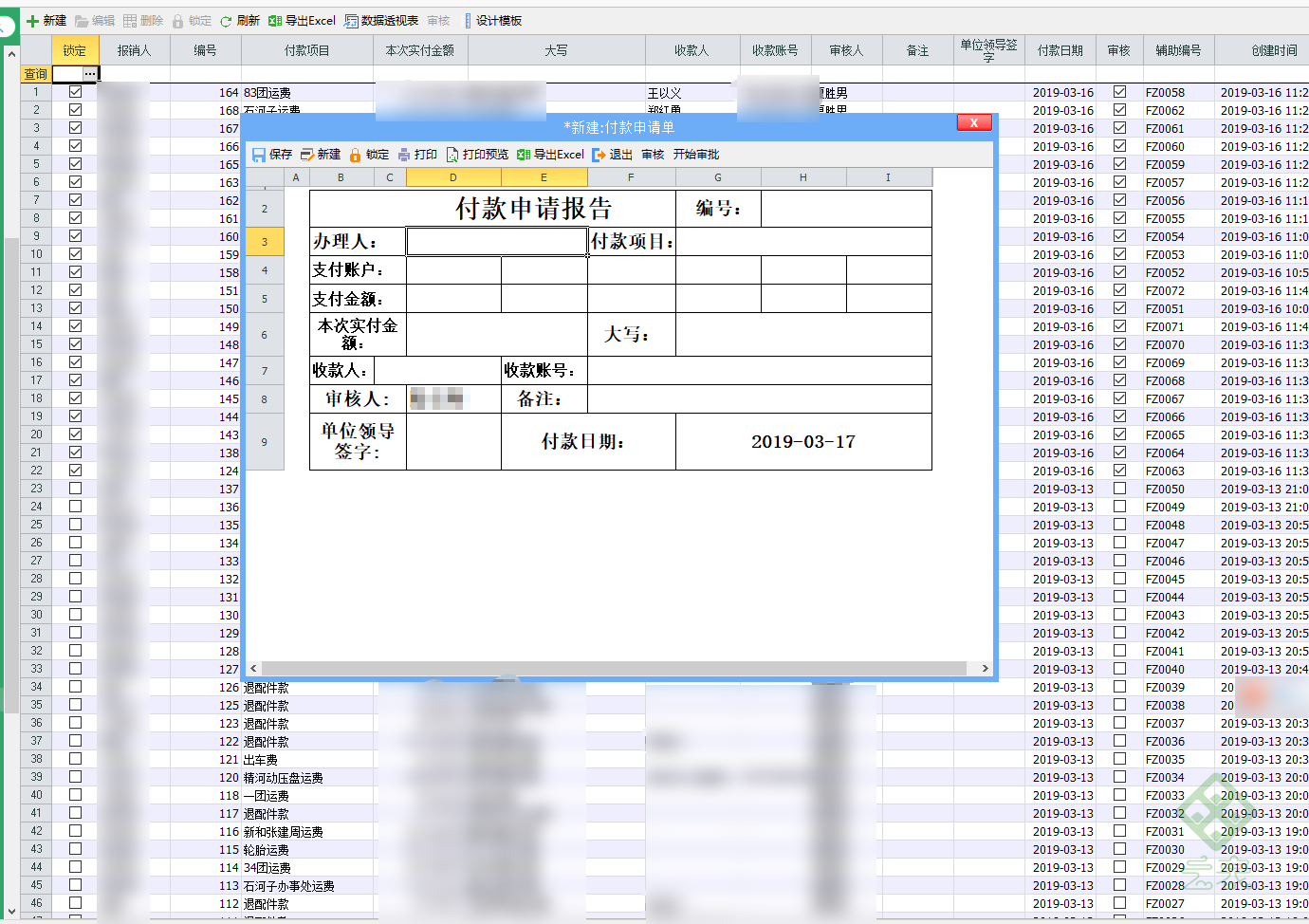1309x924 pixels.
Task: Select the 精河动压盘运费 cell
Action: click(x=307, y=778)
